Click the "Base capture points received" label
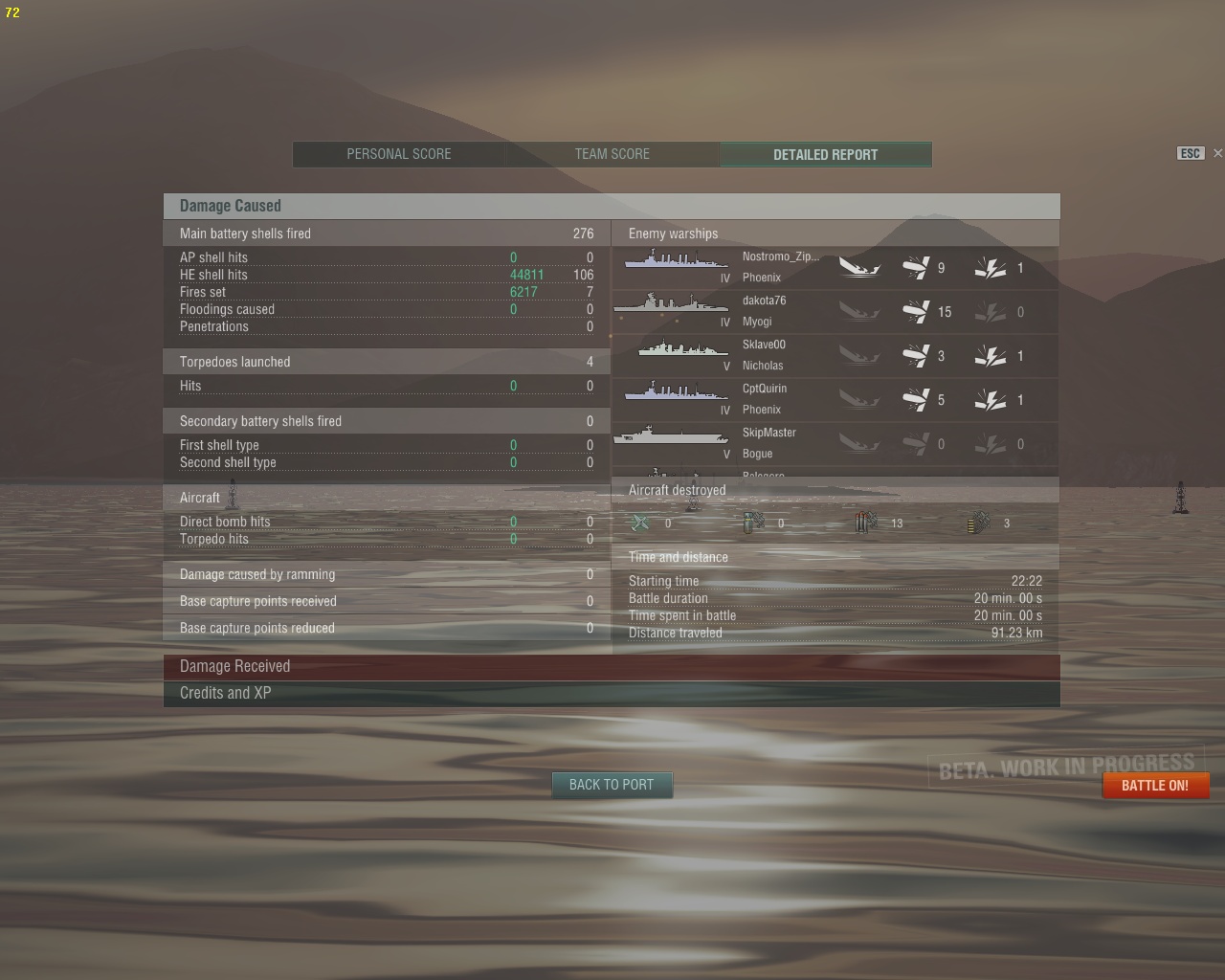This screenshot has height=980, width=1225. 258,601
